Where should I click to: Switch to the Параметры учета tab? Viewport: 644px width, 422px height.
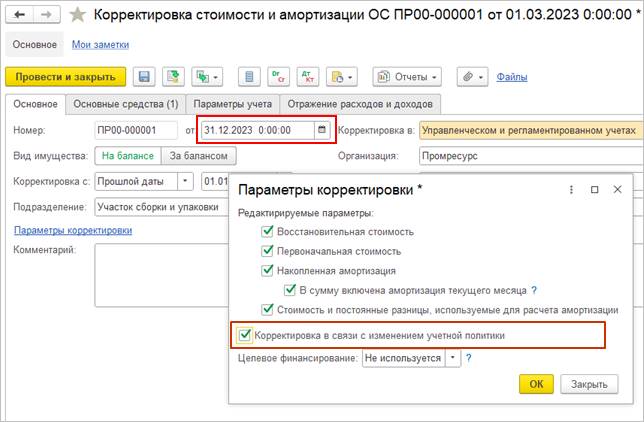[232, 104]
